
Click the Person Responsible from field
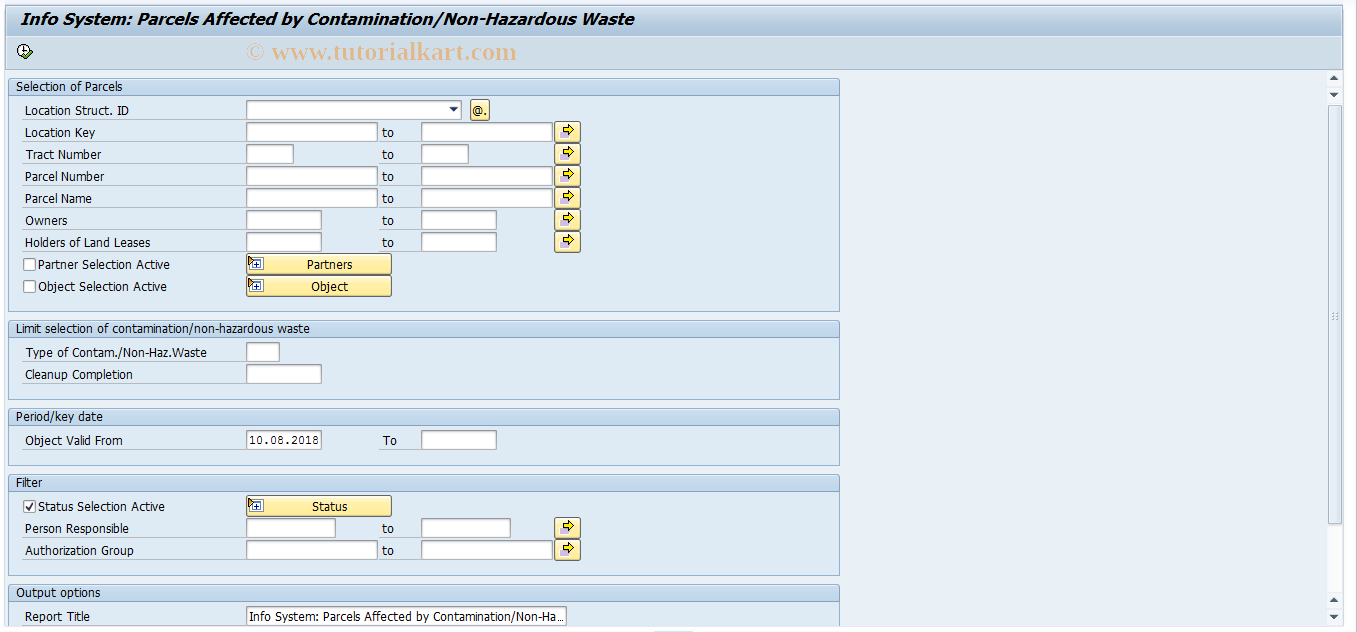291,528
